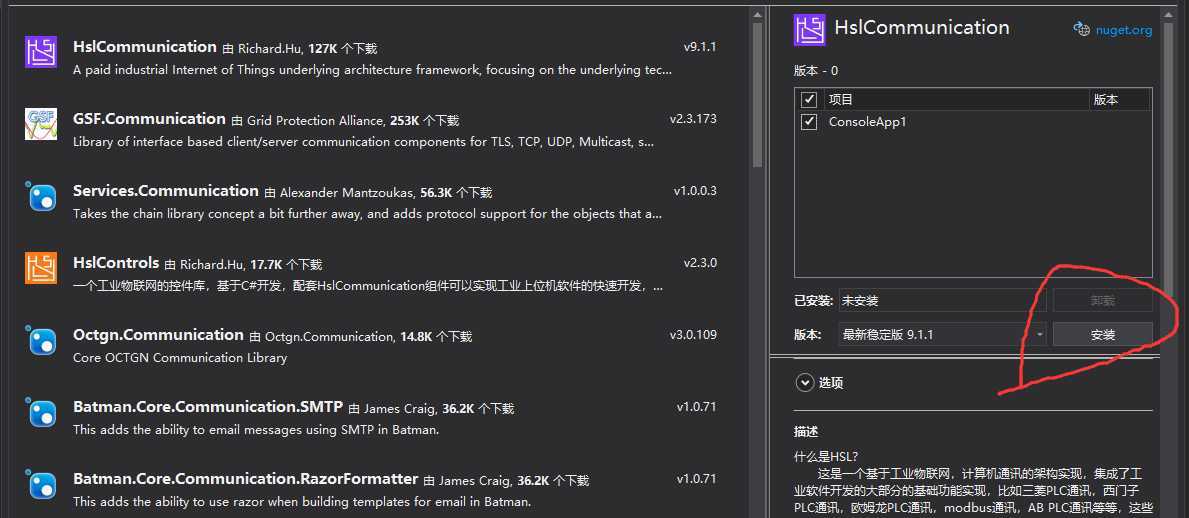Expand the 选项 options section
This screenshot has width=1189, height=518.
[805, 383]
